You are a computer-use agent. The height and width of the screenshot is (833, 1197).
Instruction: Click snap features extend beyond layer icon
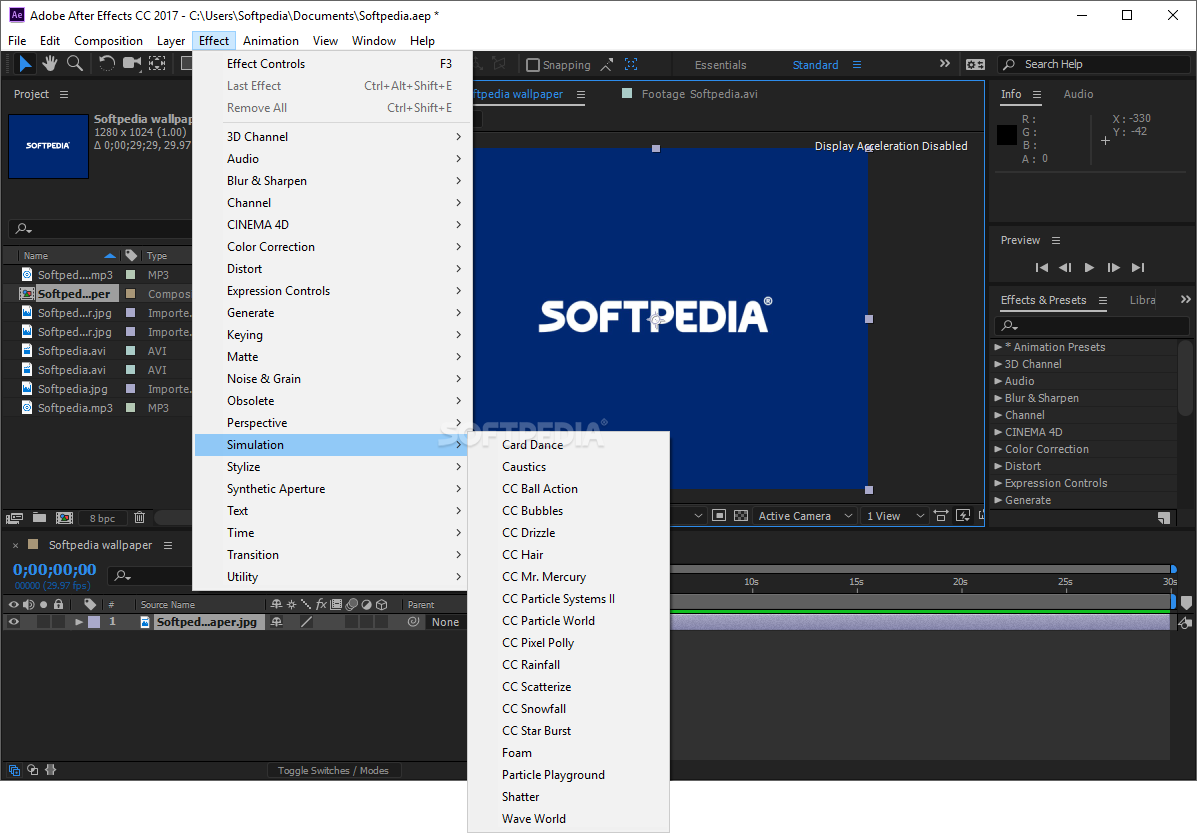pos(631,65)
